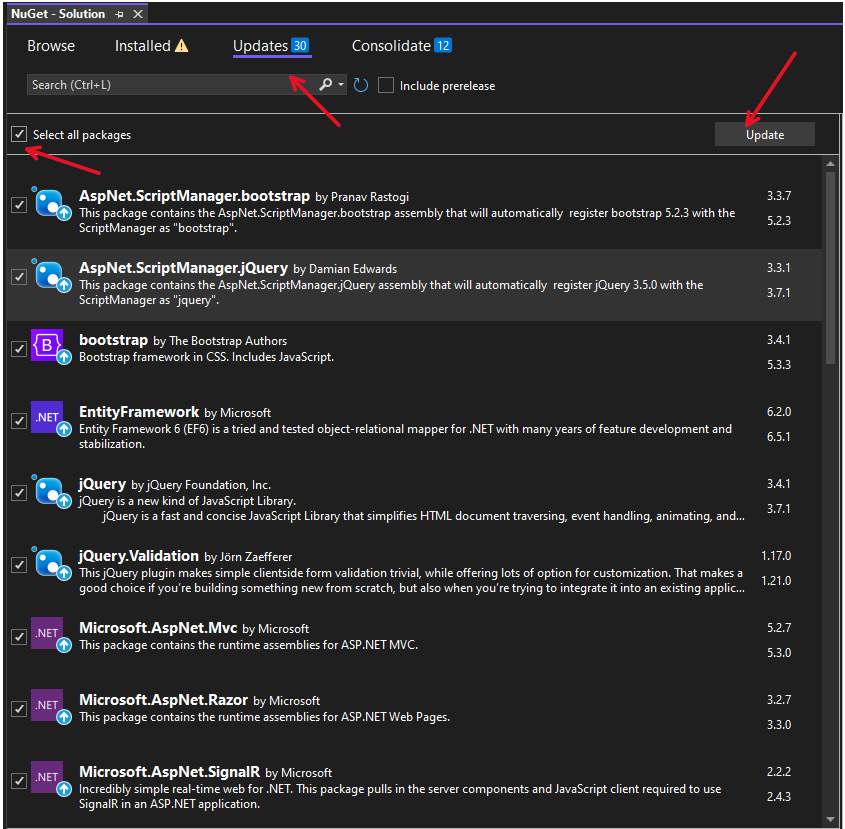Select the jQuery.Validation package title
Screen dimensions: 845x829
coord(139,556)
